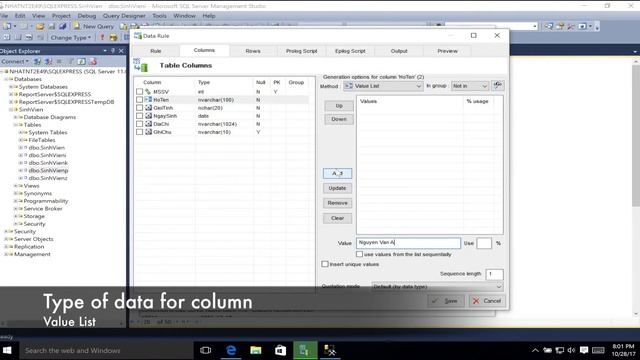Switch to the Output tab
The width and height of the screenshot is (640, 360).
coord(399,51)
